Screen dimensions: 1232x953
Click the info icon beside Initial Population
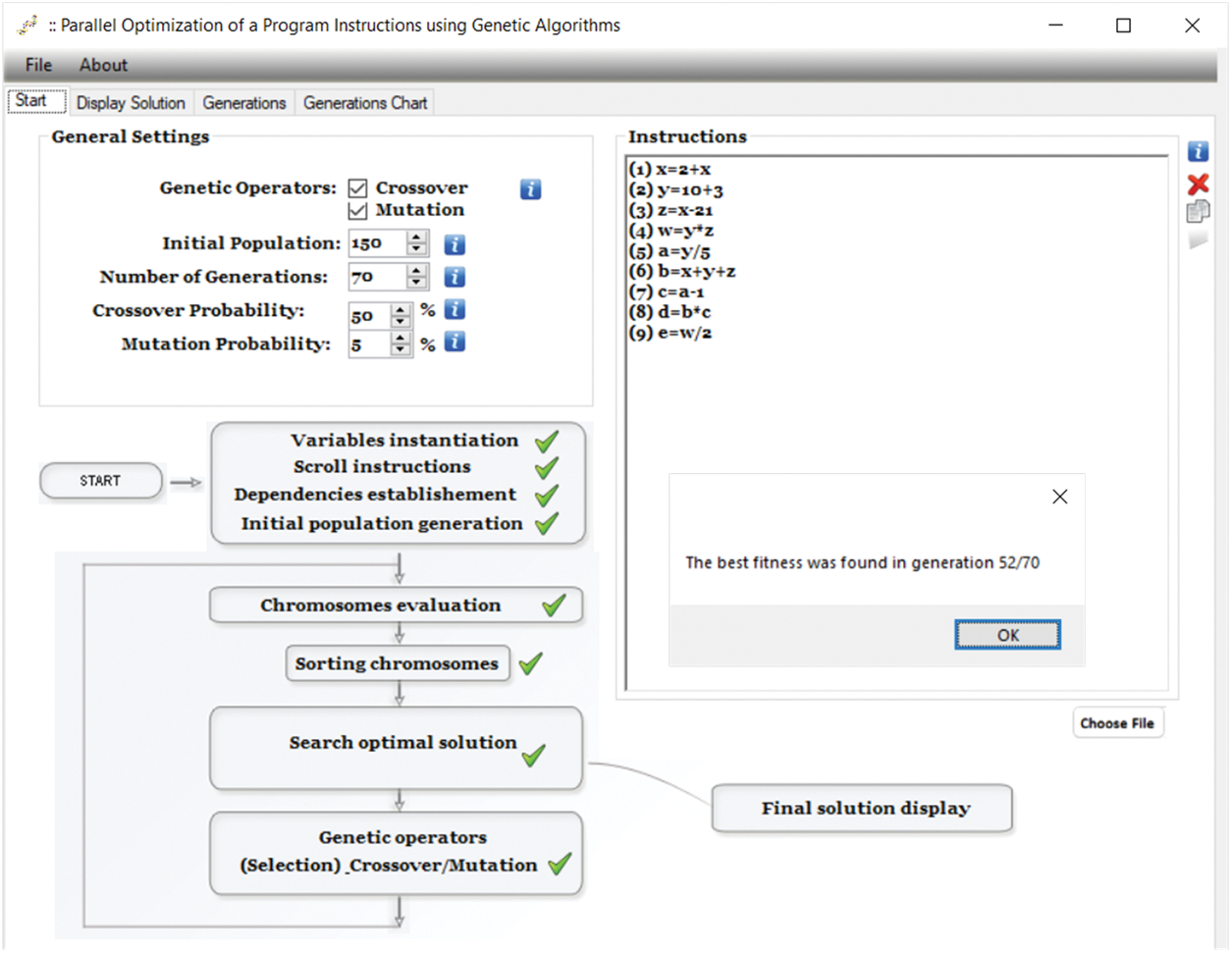455,244
